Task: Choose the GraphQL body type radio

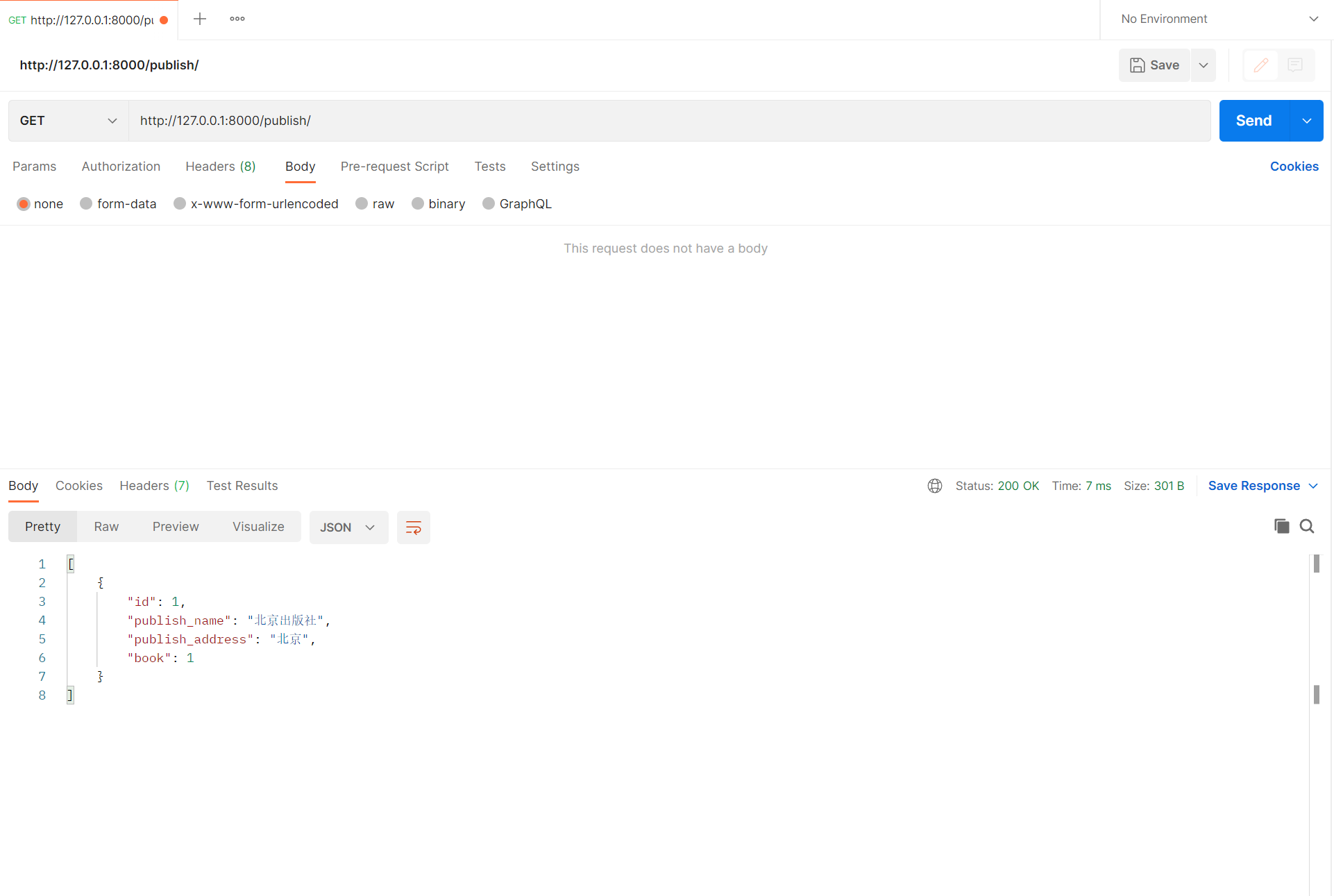Action: coord(489,203)
